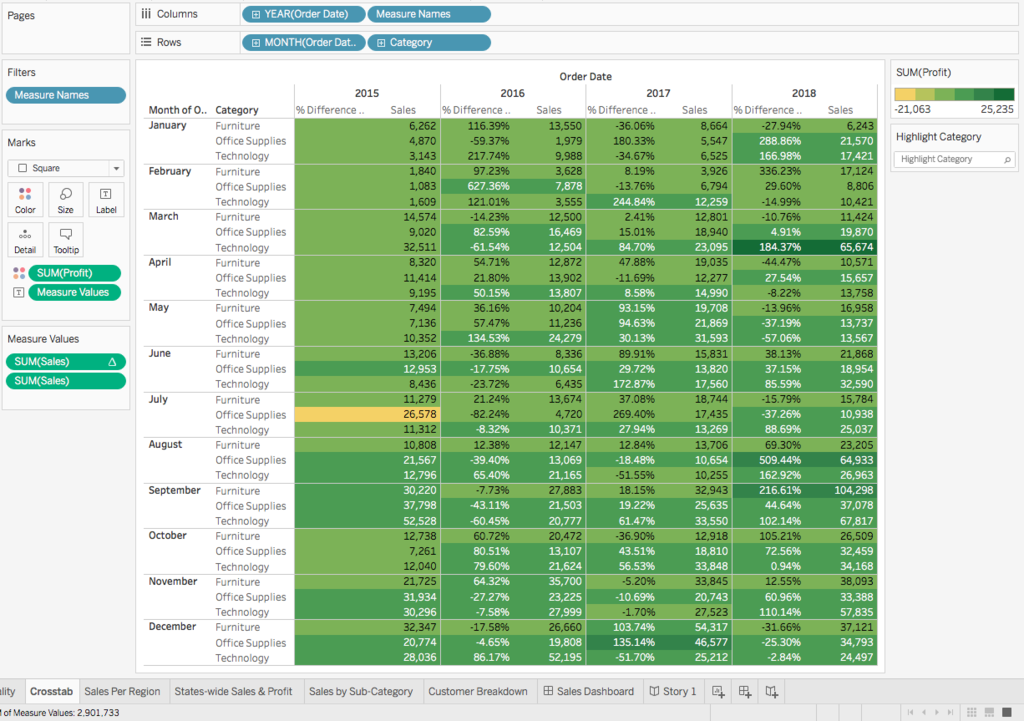Click the yellow end of the SUM(Profit) legend
Viewport: 1024px width, 721px height.
904,94
